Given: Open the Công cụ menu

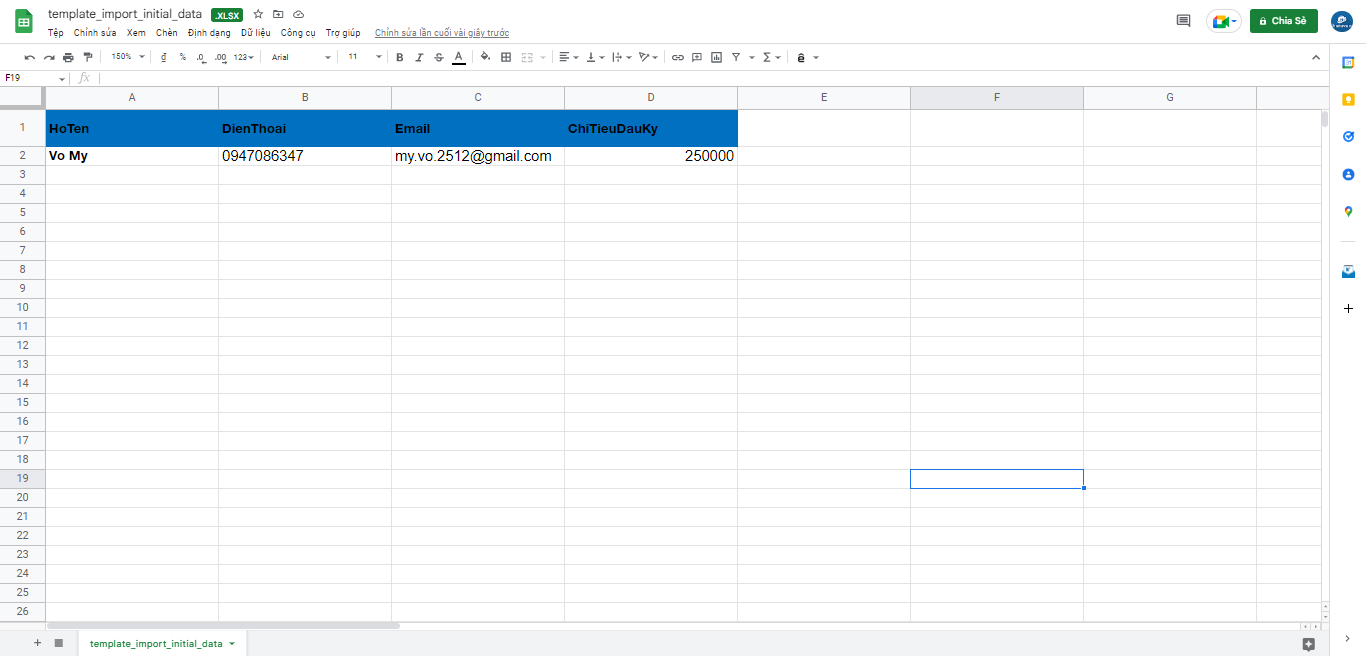Looking at the screenshot, I should [x=298, y=33].
